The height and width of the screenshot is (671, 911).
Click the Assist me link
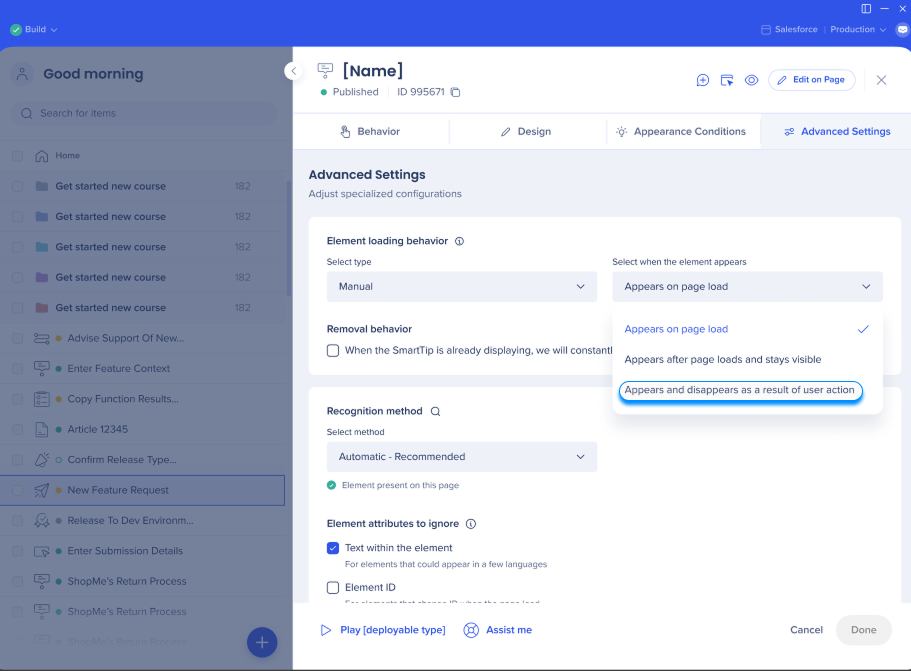click(x=498, y=630)
